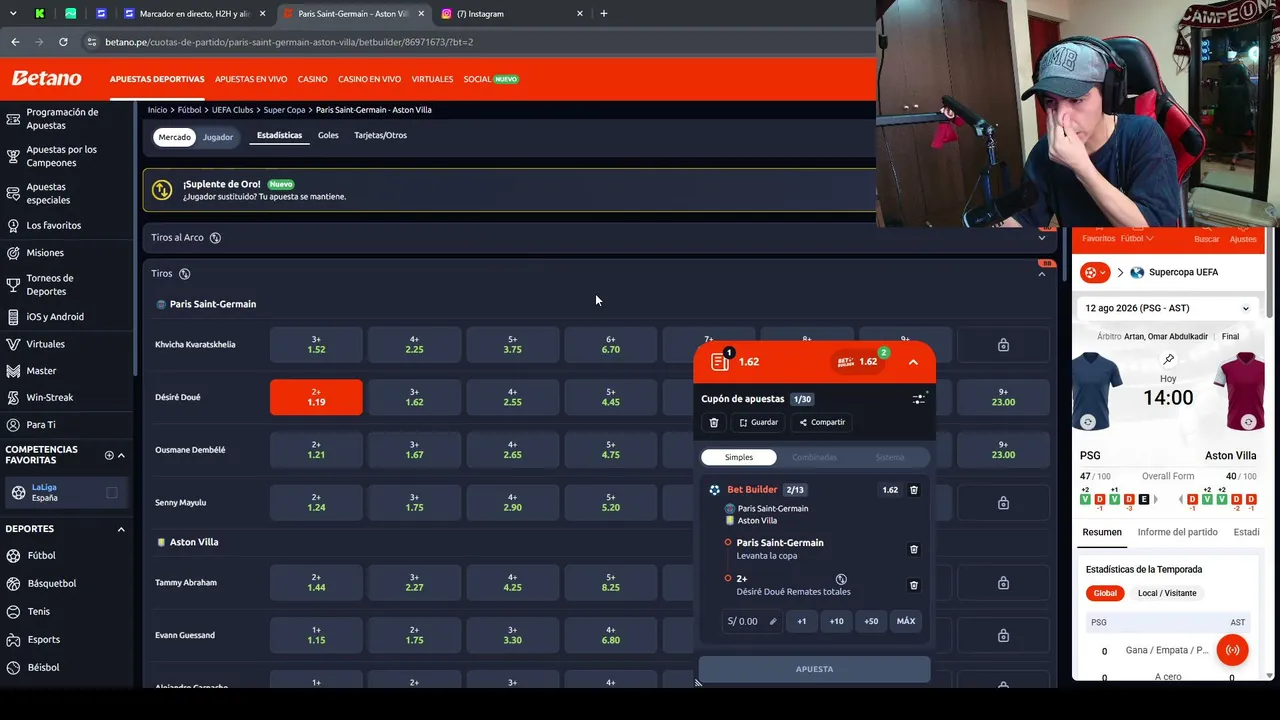
Task: Switch to the Tarjetas/Otros tab
Action: tap(380, 136)
